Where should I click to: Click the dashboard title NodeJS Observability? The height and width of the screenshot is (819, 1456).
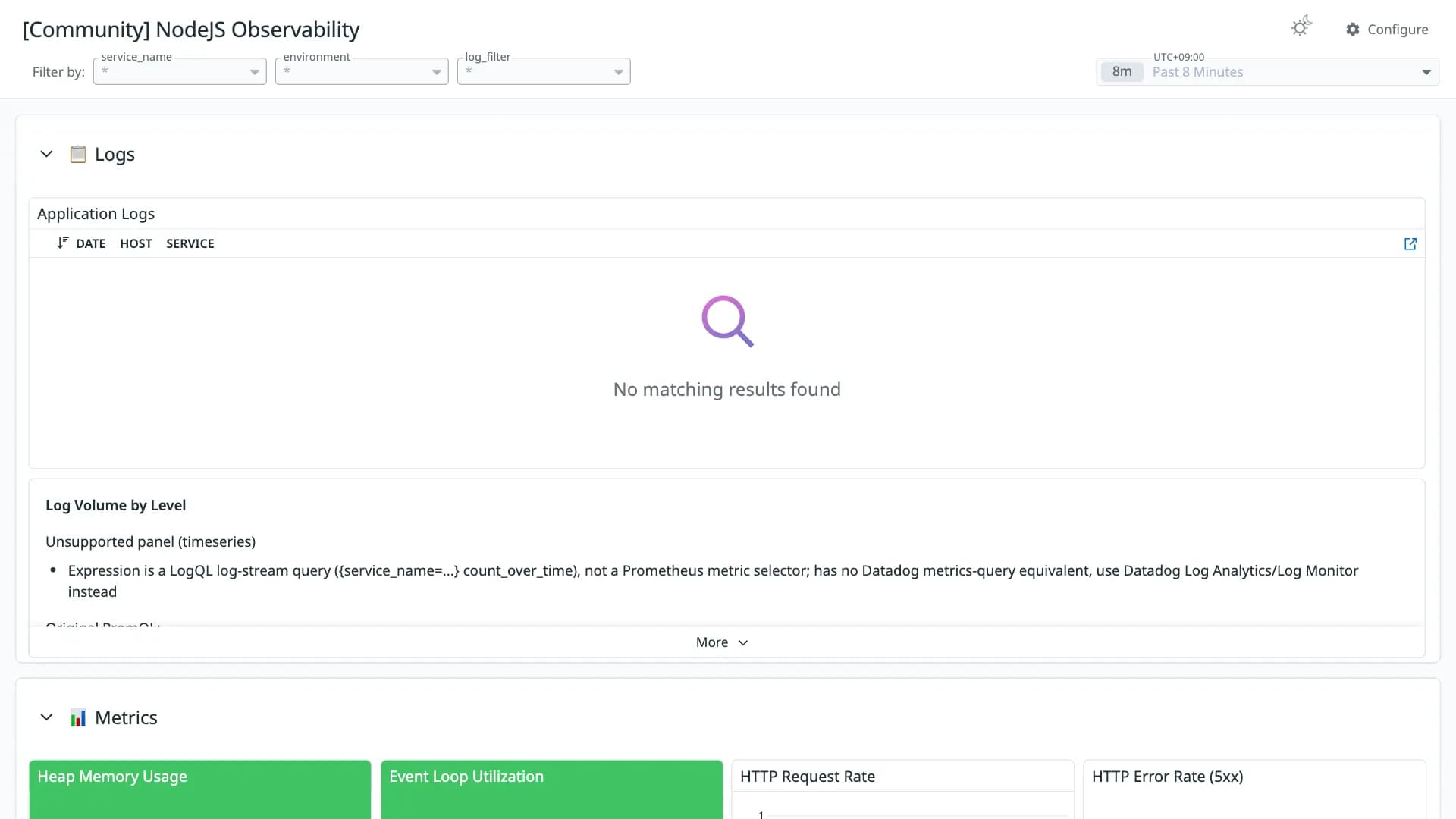click(191, 30)
